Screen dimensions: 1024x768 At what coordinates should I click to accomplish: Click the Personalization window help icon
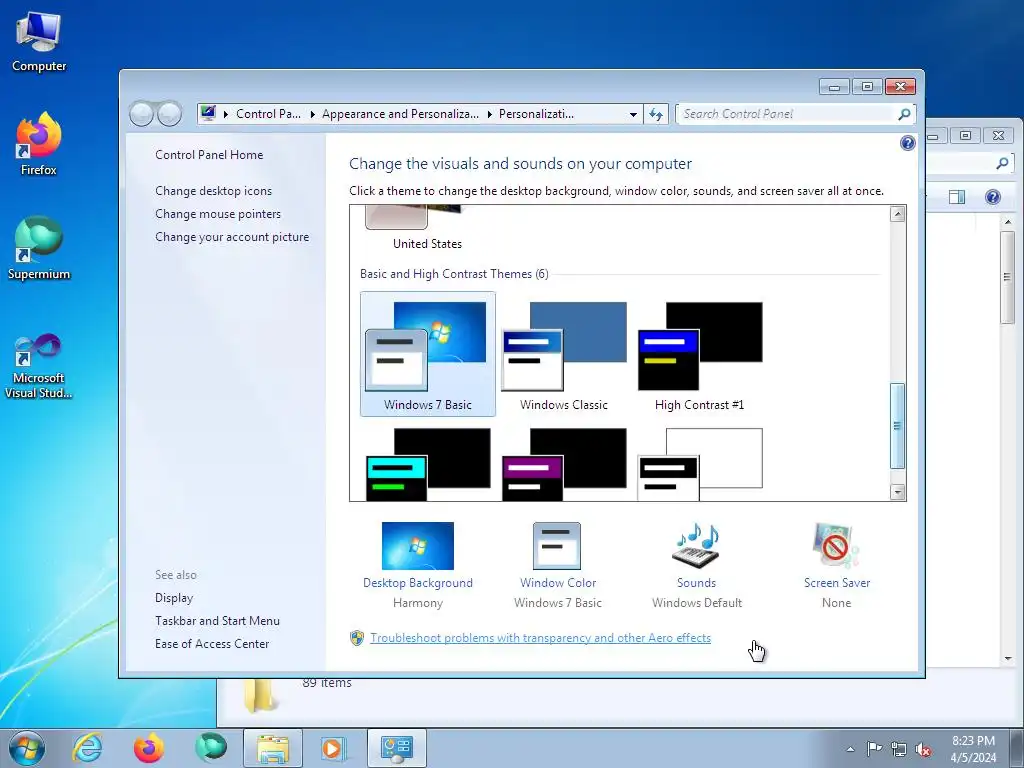[x=907, y=143]
